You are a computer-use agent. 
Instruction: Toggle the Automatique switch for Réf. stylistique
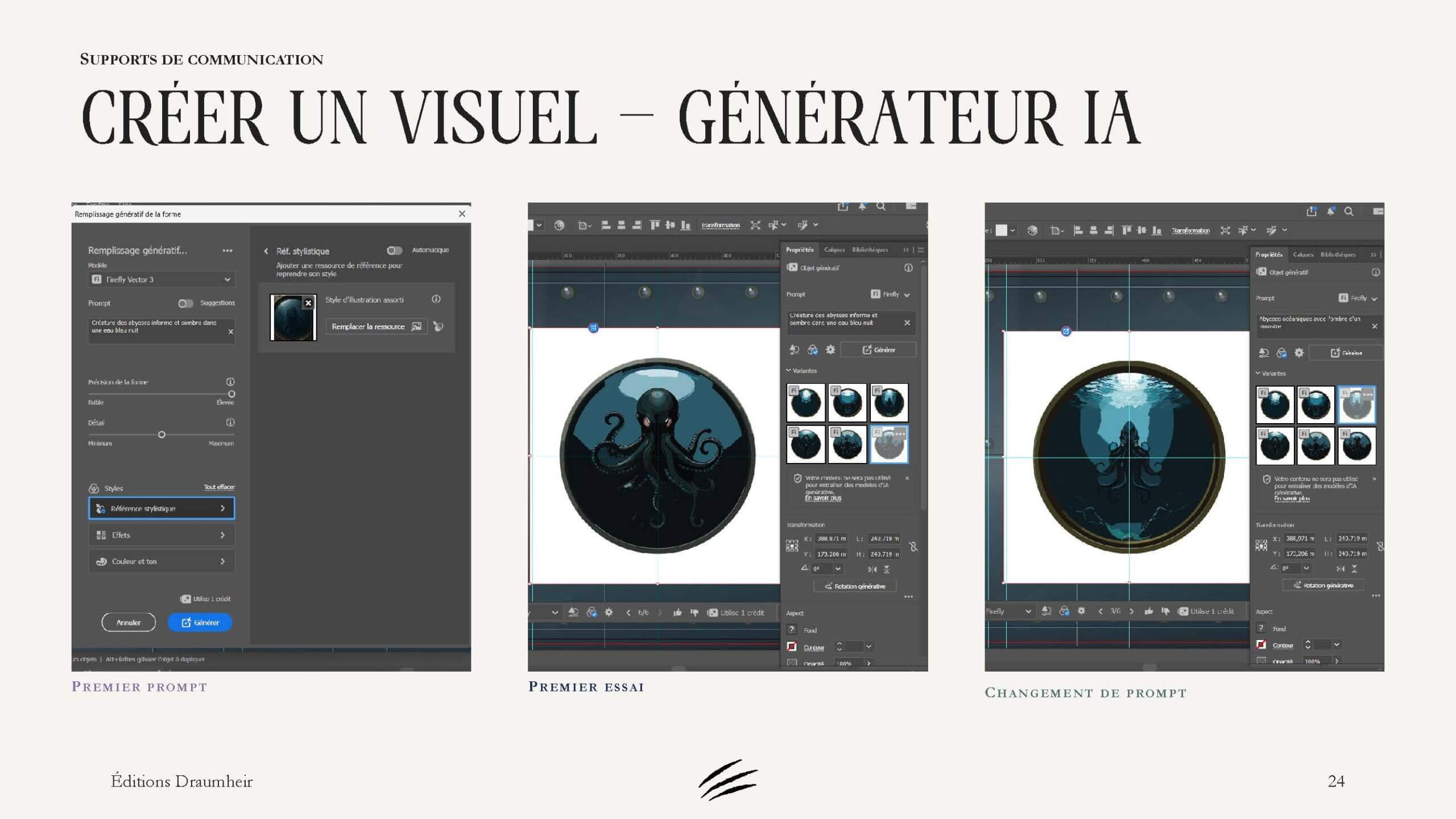(394, 250)
